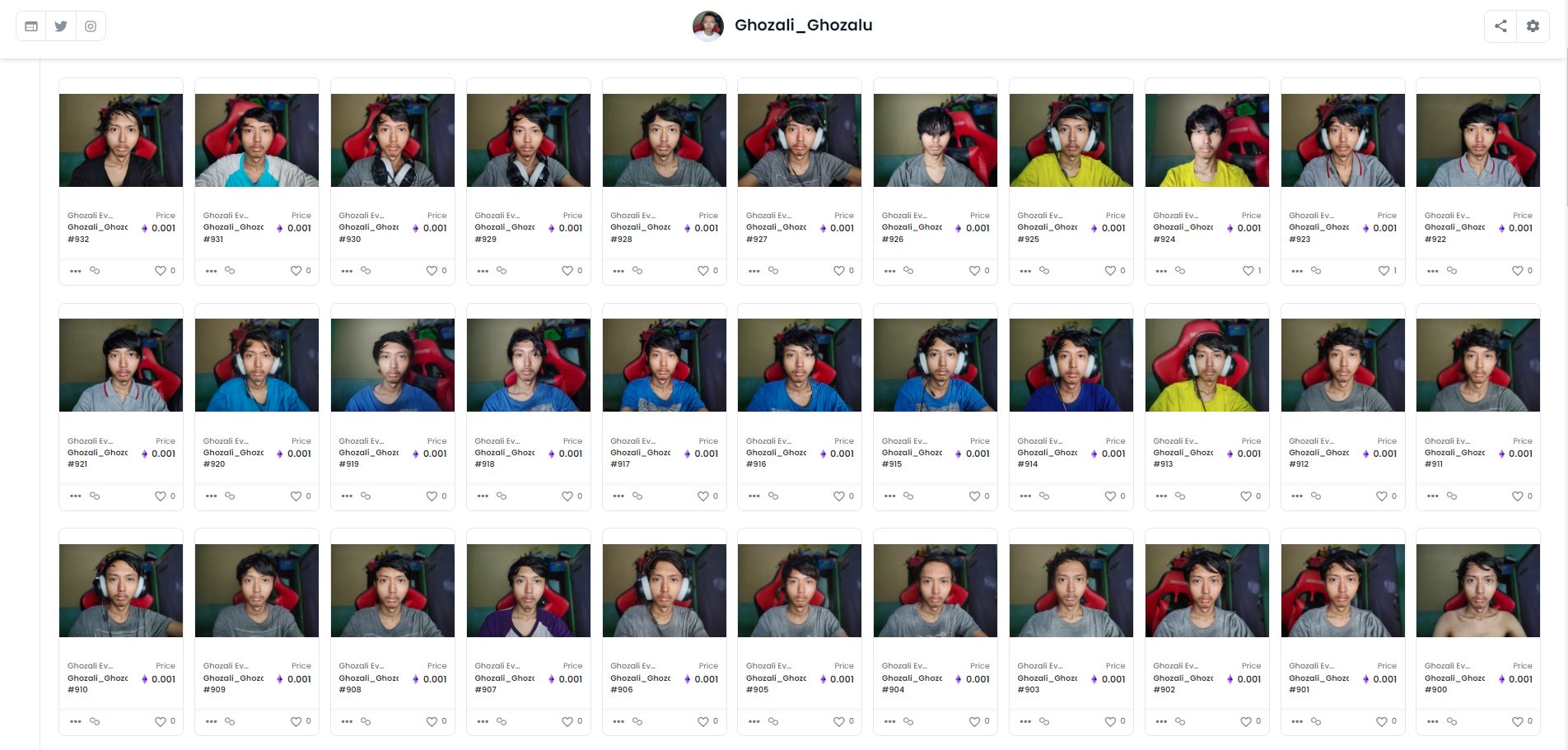This screenshot has width=1568, height=750.
Task: Open the three-dot menu on item #931
Action: click(x=212, y=271)
